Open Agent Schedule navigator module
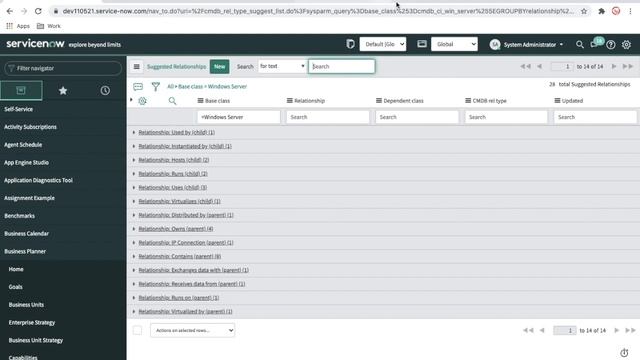 23,145
